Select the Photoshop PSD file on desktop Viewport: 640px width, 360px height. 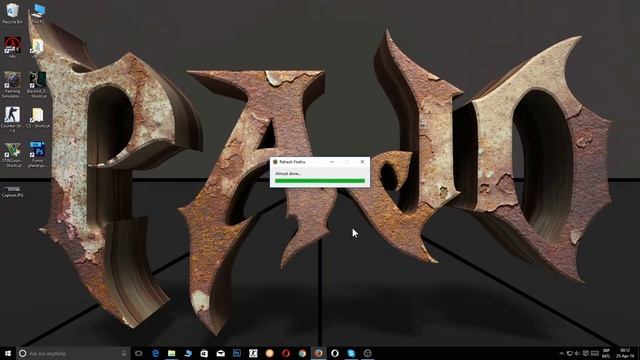tap(38, 155)
